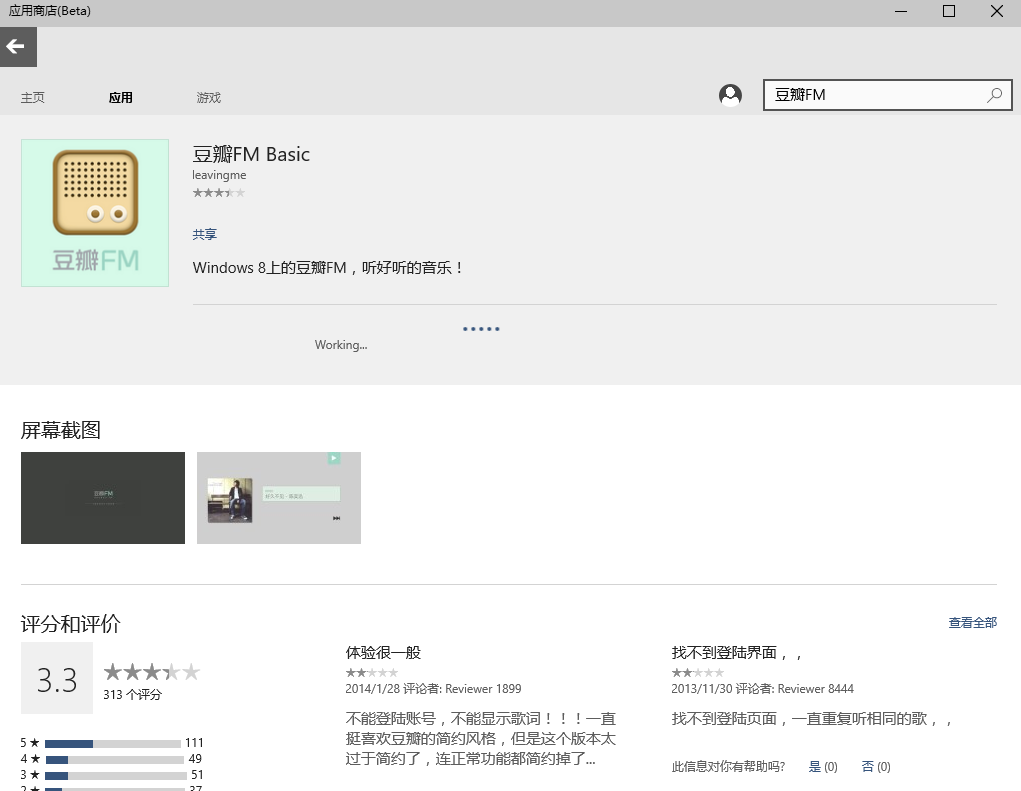Image resolution: width=1021 pixels, height=791 pixels.
Task: Switch to the 主页 tab
Action: (x=32, y=97)
